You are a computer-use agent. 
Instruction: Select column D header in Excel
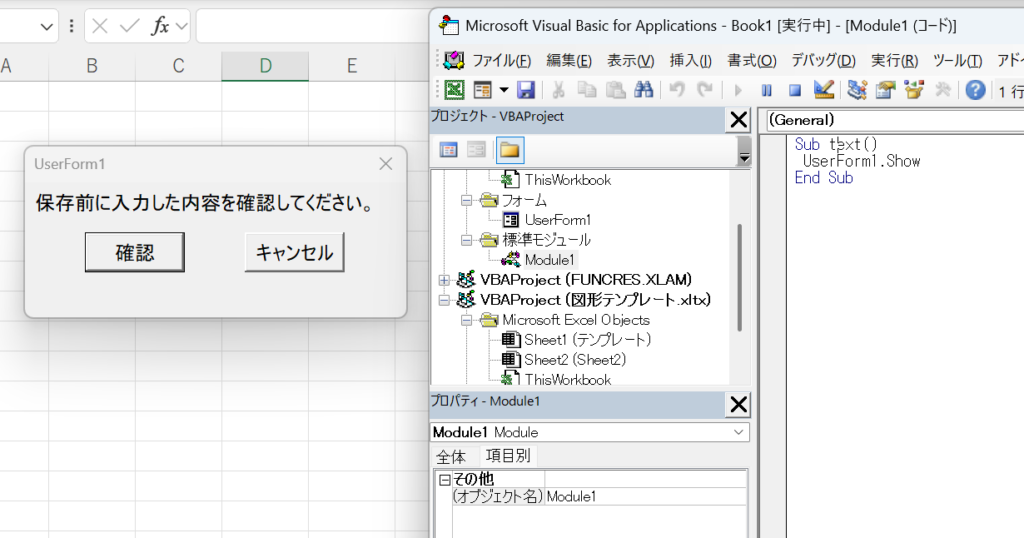(265, 66)
